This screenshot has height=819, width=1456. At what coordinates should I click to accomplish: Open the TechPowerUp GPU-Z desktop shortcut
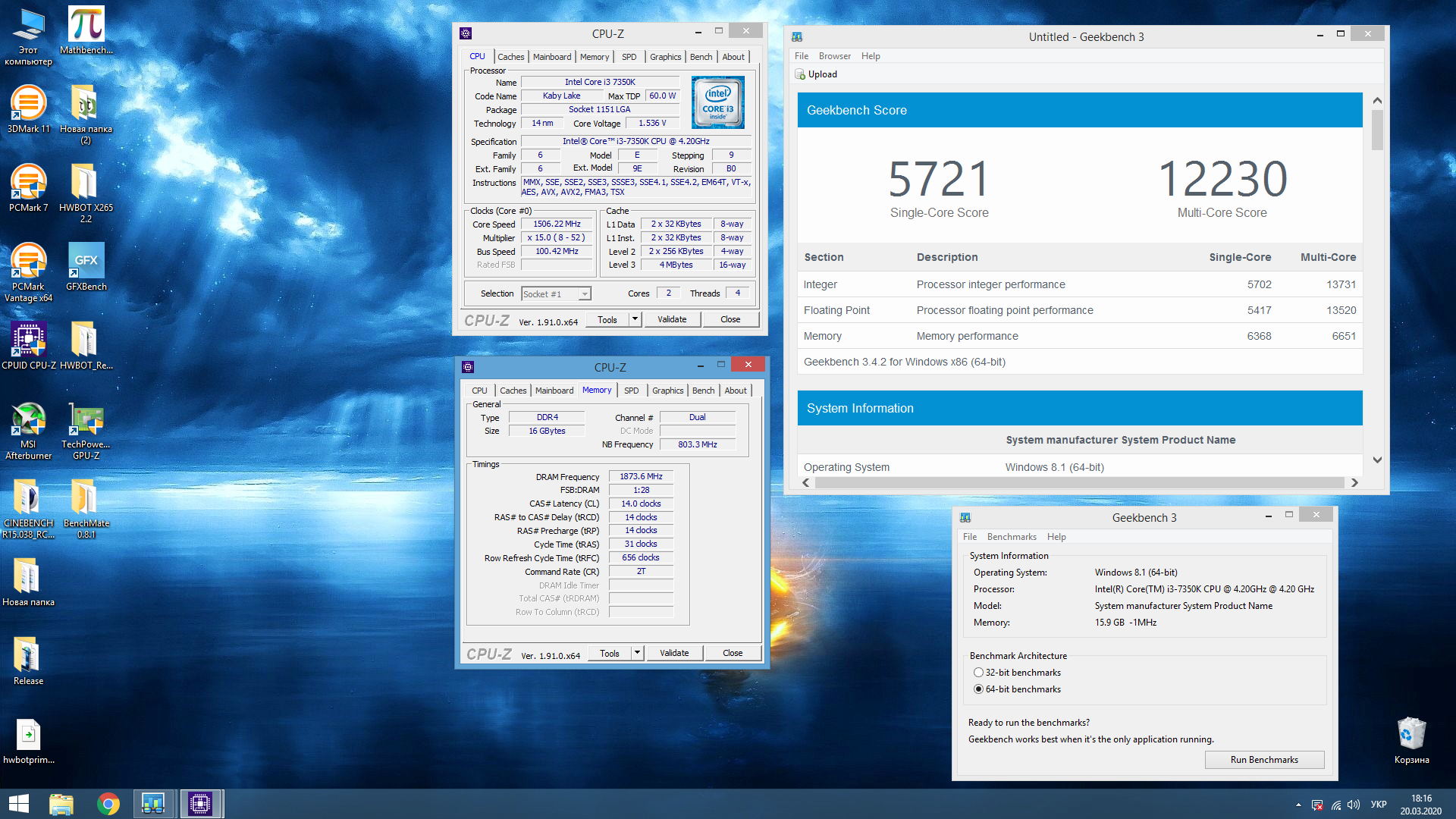[86, 430]
